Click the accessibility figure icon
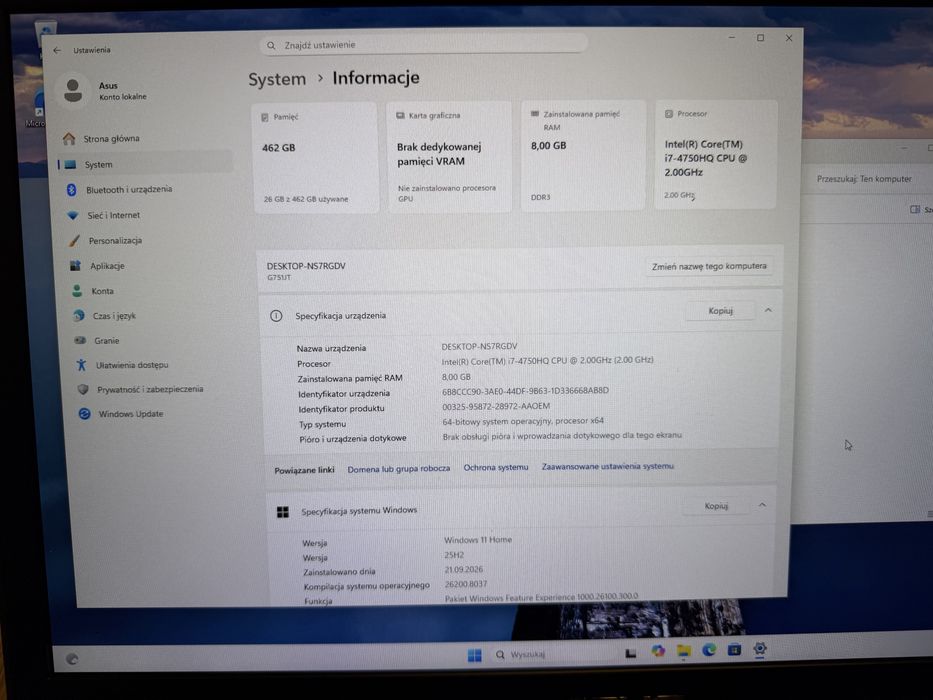 coord(82,365)
